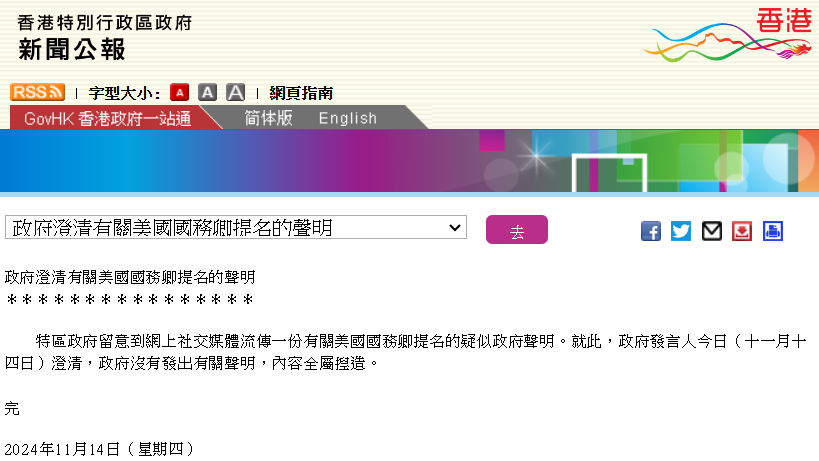Click the red download icon
819x461 pixels.
pyautogui.click(x=742, y=231)
